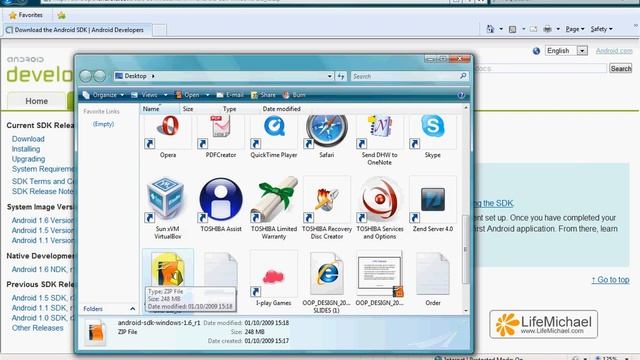Open the Safari browser shortcut
Screen dimensions: 640x360
coord(327,131)
